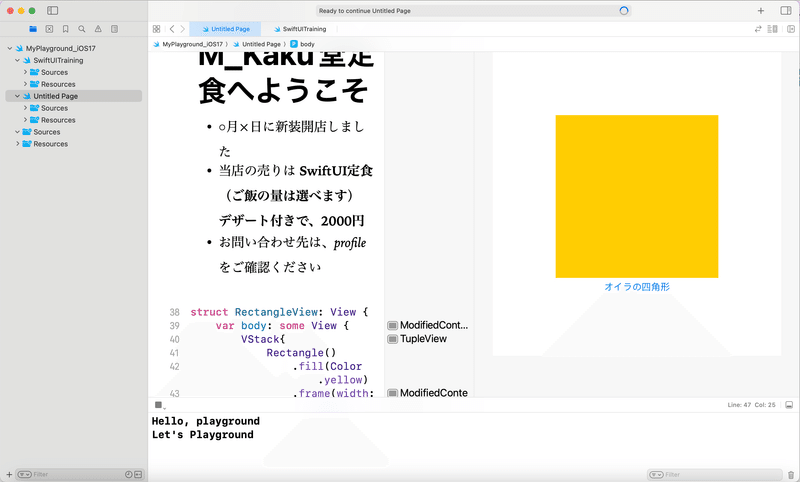Click the code review swap arrows icon
This screenshot has width=800, height=482.
758,29
